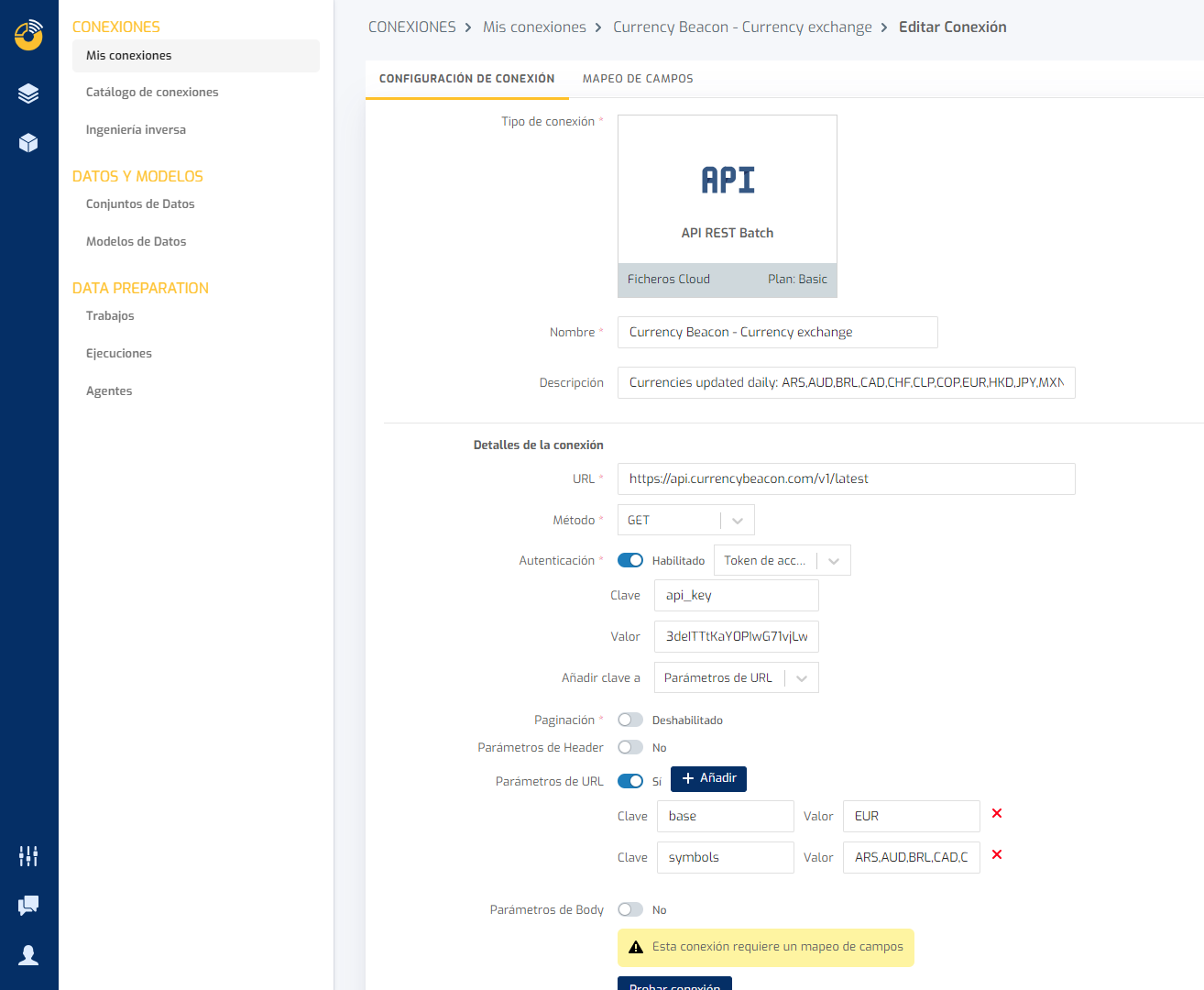Click the authentication Clave api_key field
Viewport: 1204px width, 990px height.
737,595
